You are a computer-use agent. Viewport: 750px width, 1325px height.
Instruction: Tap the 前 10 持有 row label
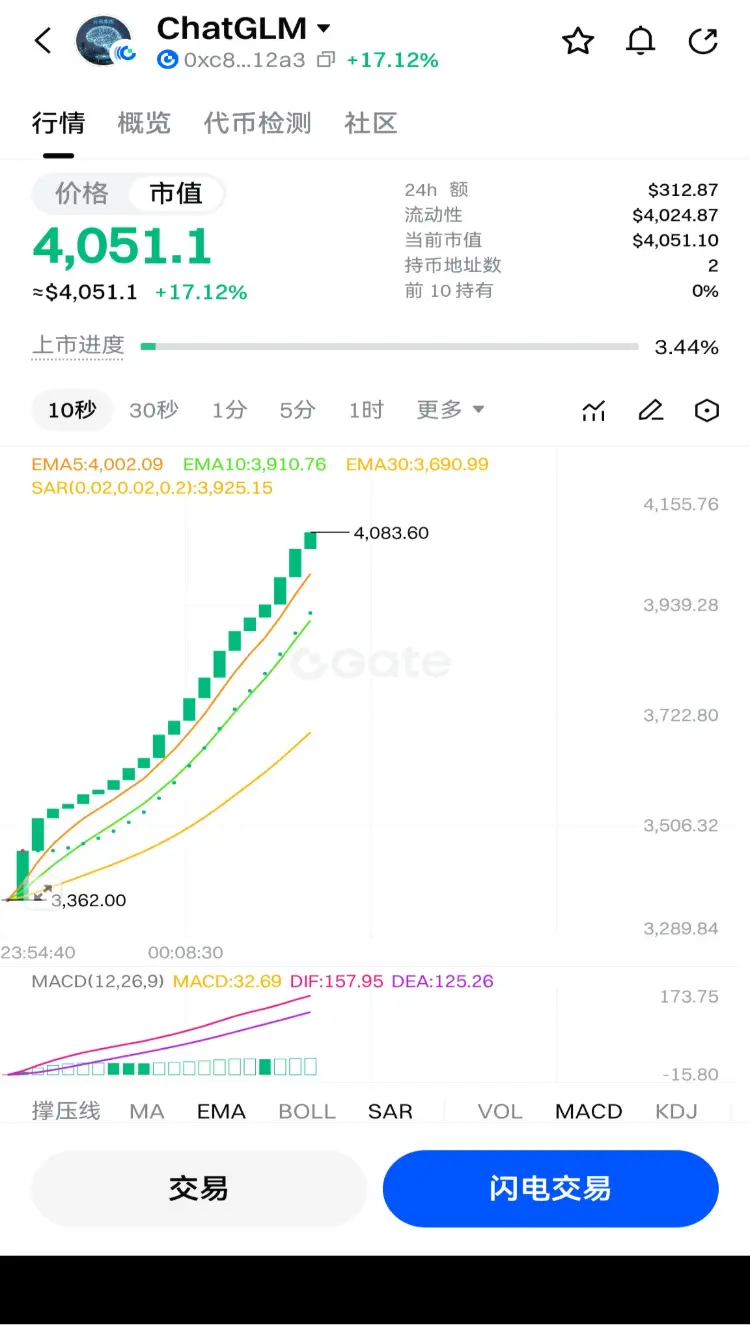point(448,291)
